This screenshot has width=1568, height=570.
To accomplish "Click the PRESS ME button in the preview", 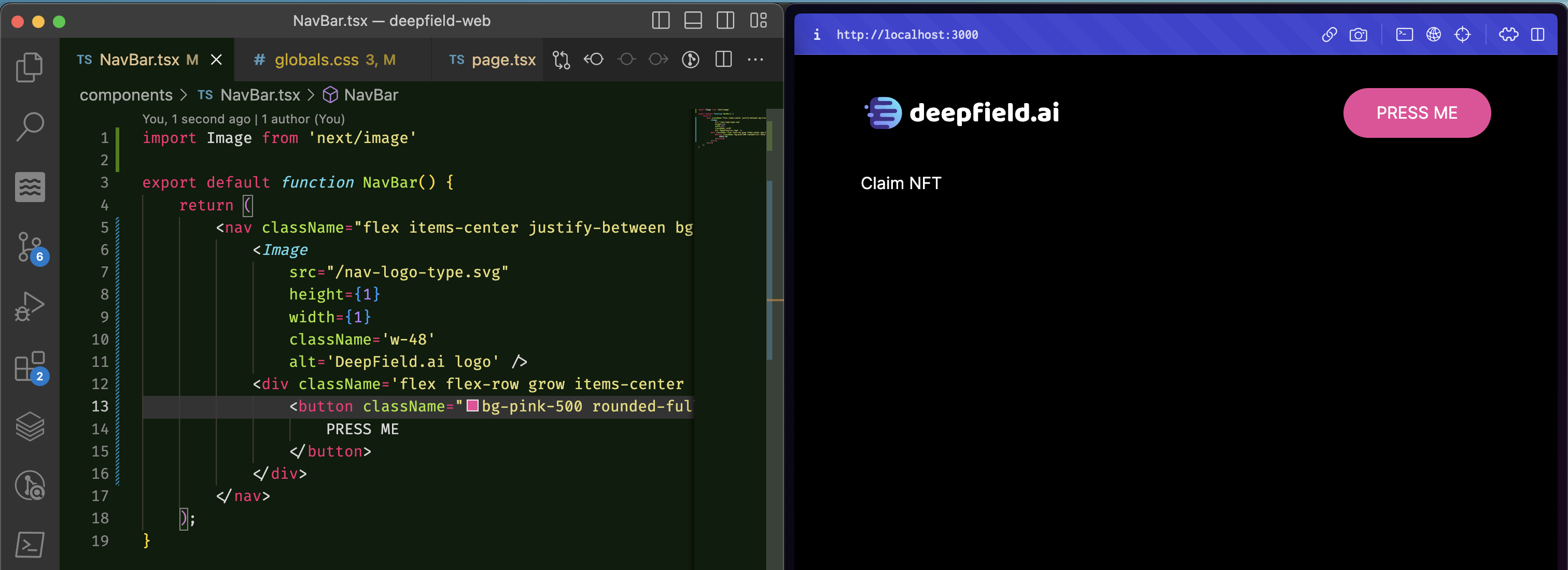I will pyautogui.click(x=1417, y=113).
